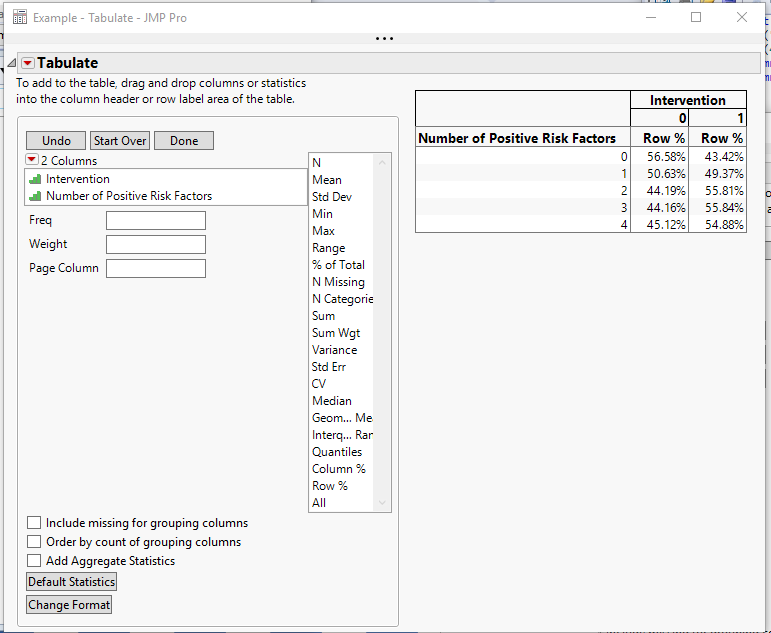This screenshot has width=771, height=633.
Task: Click the Start Over button
Action: 120,141
